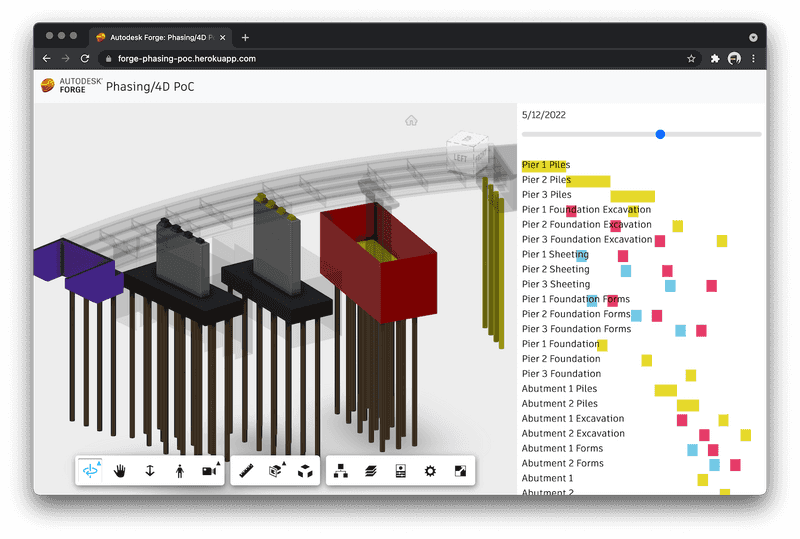The image size is (800, 539).
Task: Enable First Person walk mode
Action: click(x=179, y=470)
